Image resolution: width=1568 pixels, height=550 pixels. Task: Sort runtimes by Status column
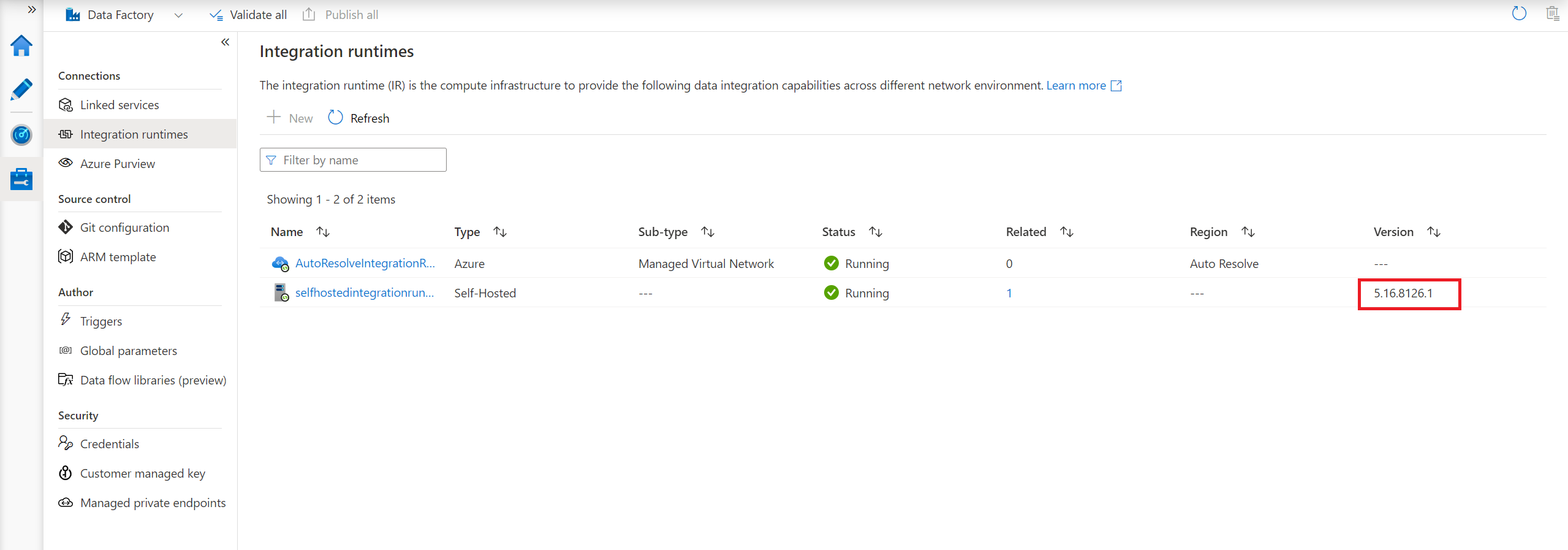pos(876,232)
